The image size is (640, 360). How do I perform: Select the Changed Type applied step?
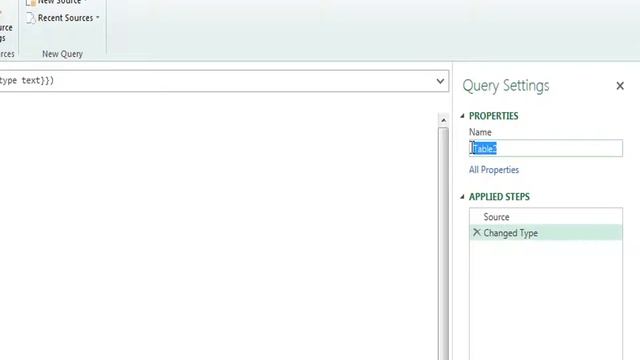tap(546, 233)
